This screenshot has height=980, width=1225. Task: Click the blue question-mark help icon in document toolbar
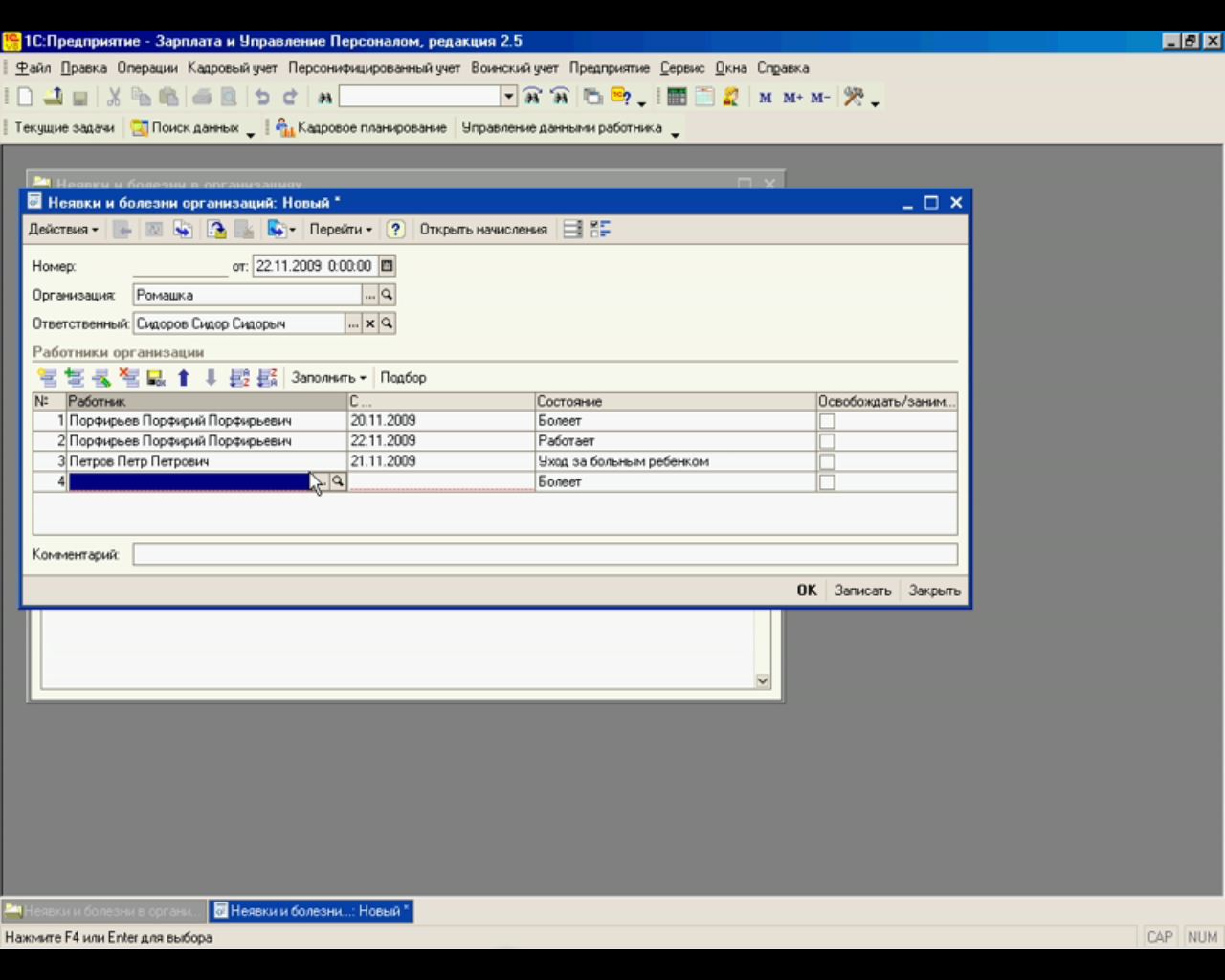[395, 229]
